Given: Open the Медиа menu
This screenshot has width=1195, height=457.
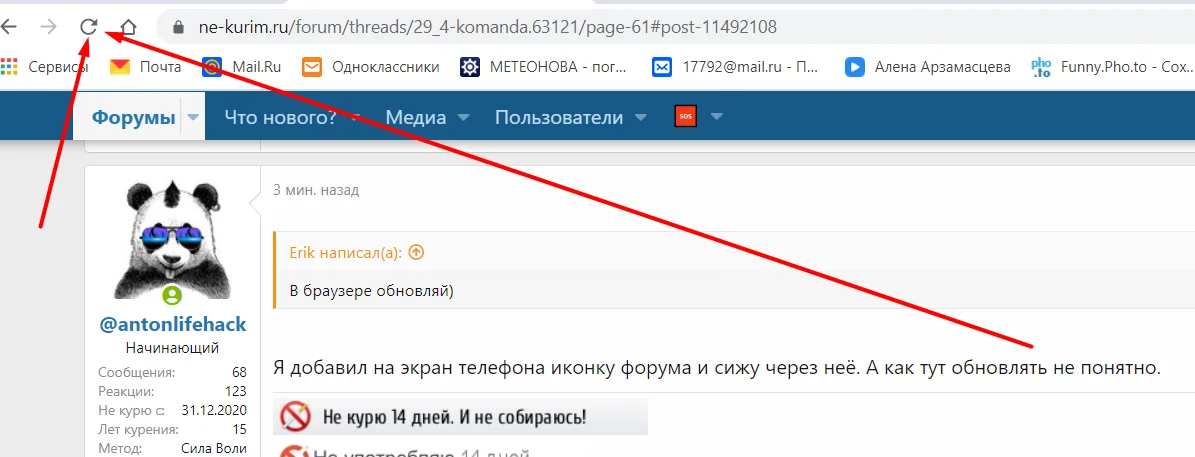Looking at the screenshot, I should click(415, 118).
